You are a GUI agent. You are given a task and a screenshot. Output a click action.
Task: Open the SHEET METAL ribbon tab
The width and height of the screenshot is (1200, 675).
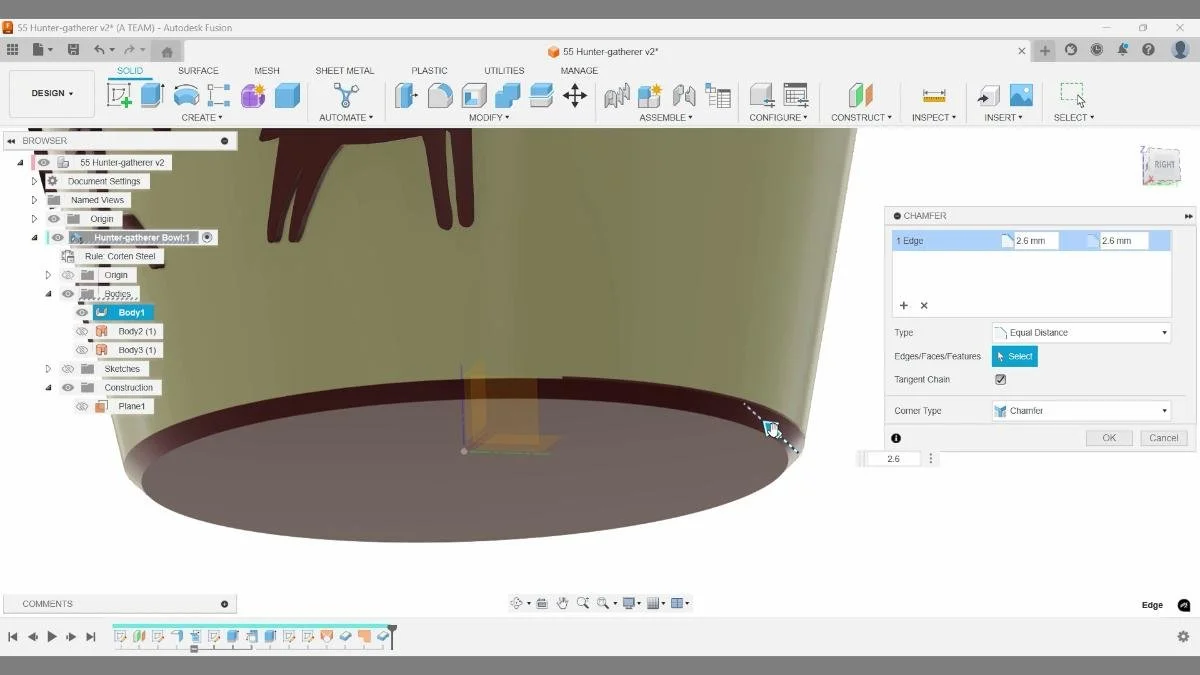click(345, 70)
